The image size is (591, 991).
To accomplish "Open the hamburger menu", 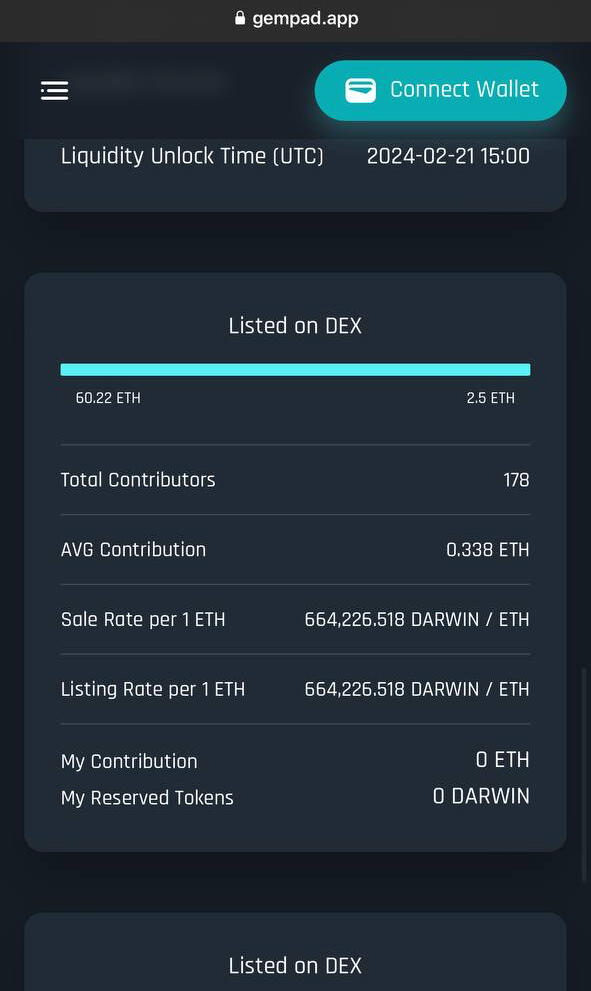I will [x=54, y=90].
